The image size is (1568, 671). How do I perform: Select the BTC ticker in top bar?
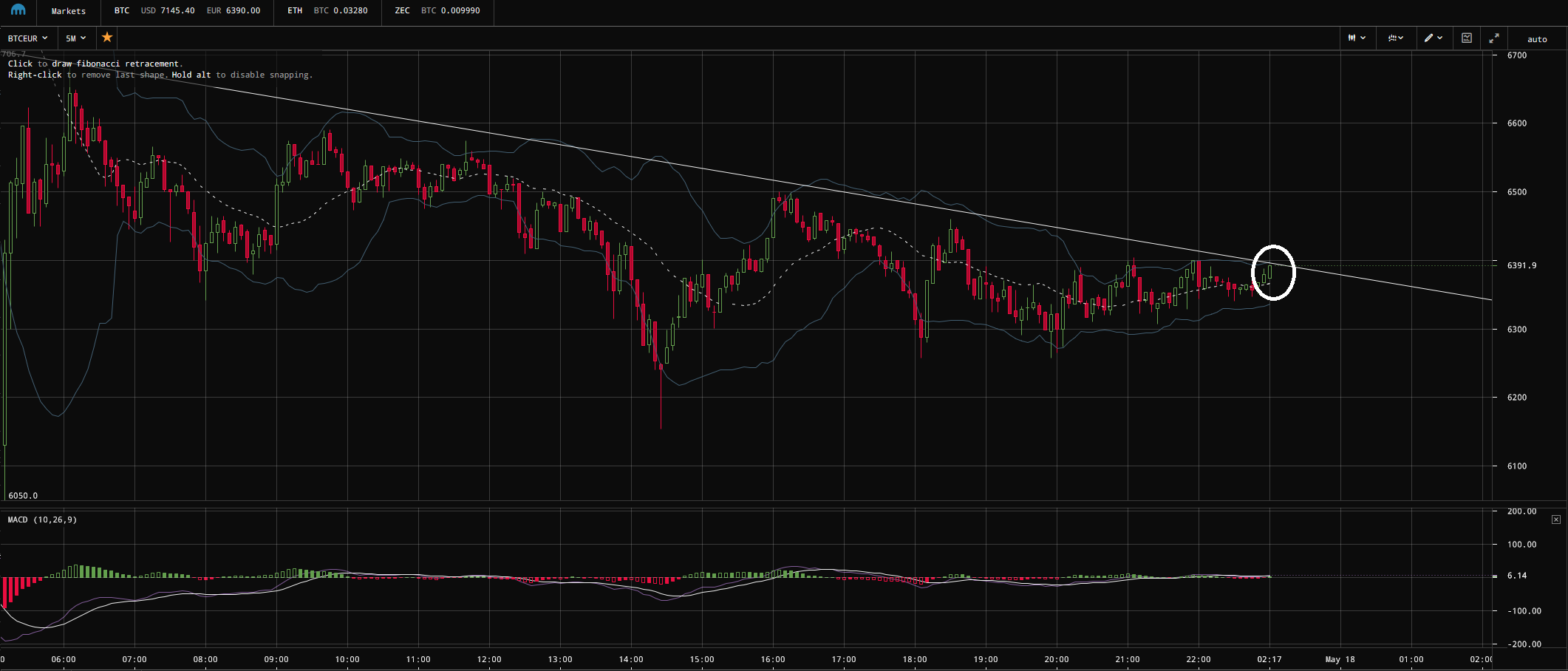click(122, 11)
